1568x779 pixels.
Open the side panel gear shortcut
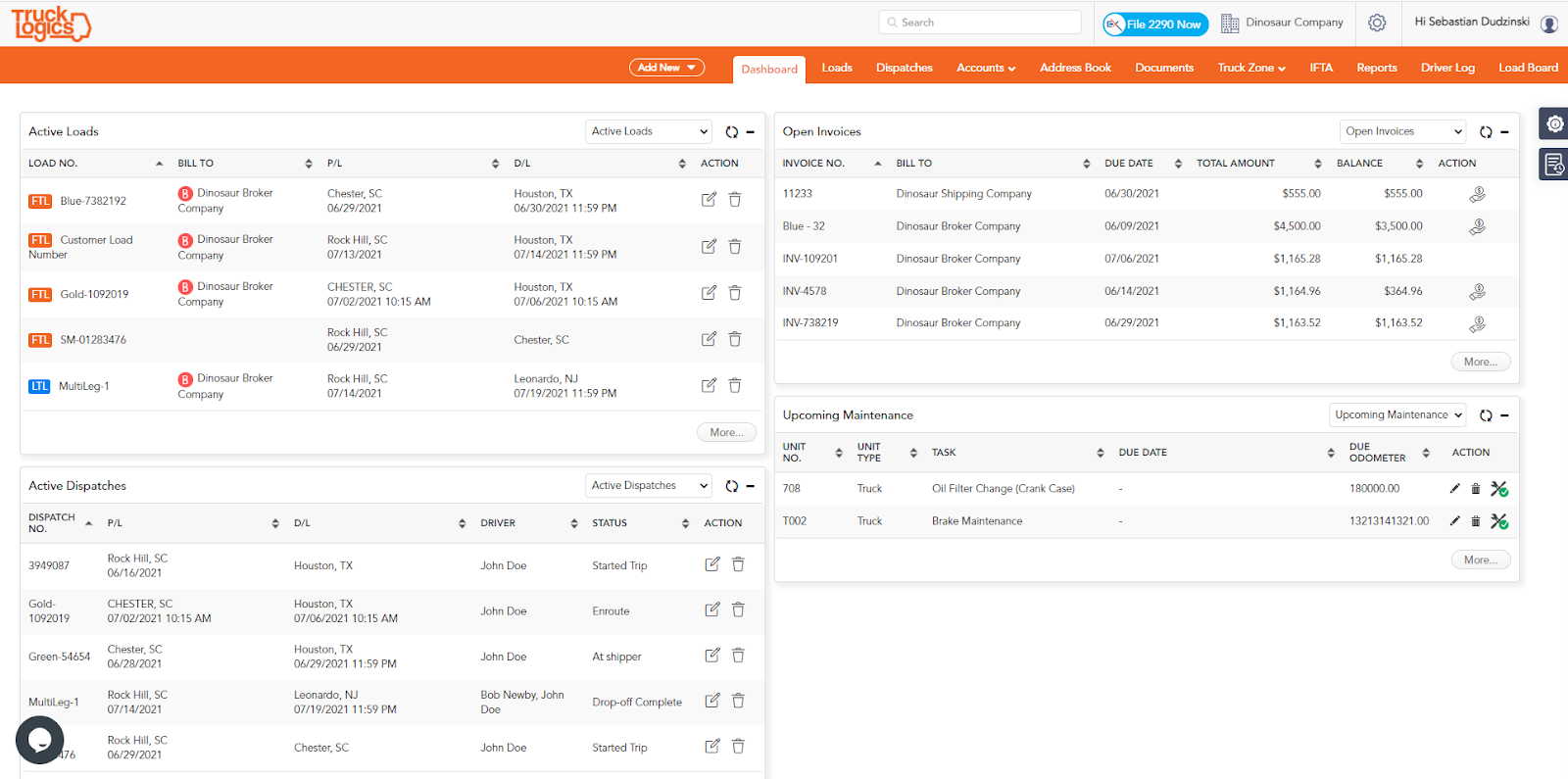point(1554,123)
